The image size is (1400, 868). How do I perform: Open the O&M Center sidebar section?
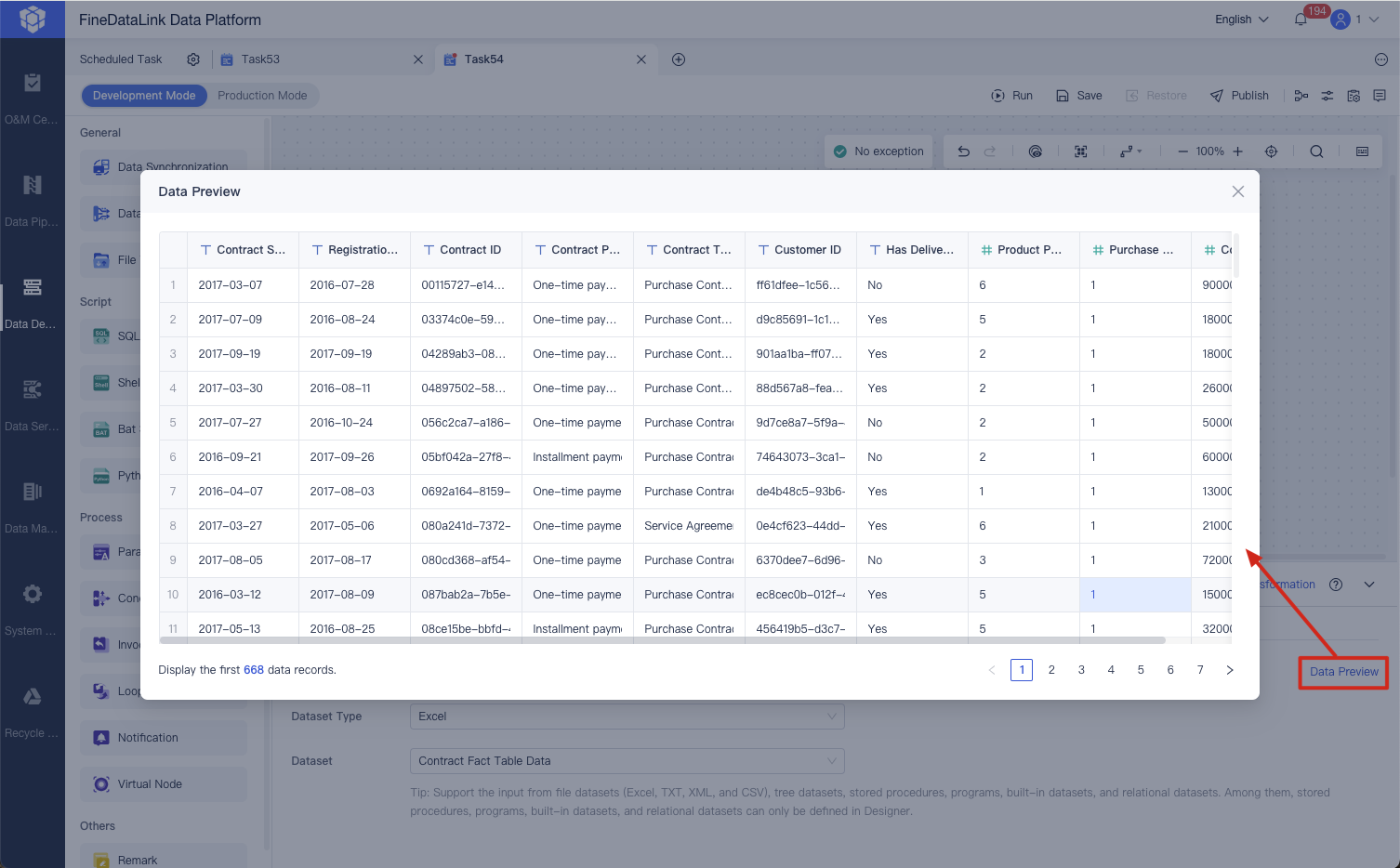(x=32, y=98)
